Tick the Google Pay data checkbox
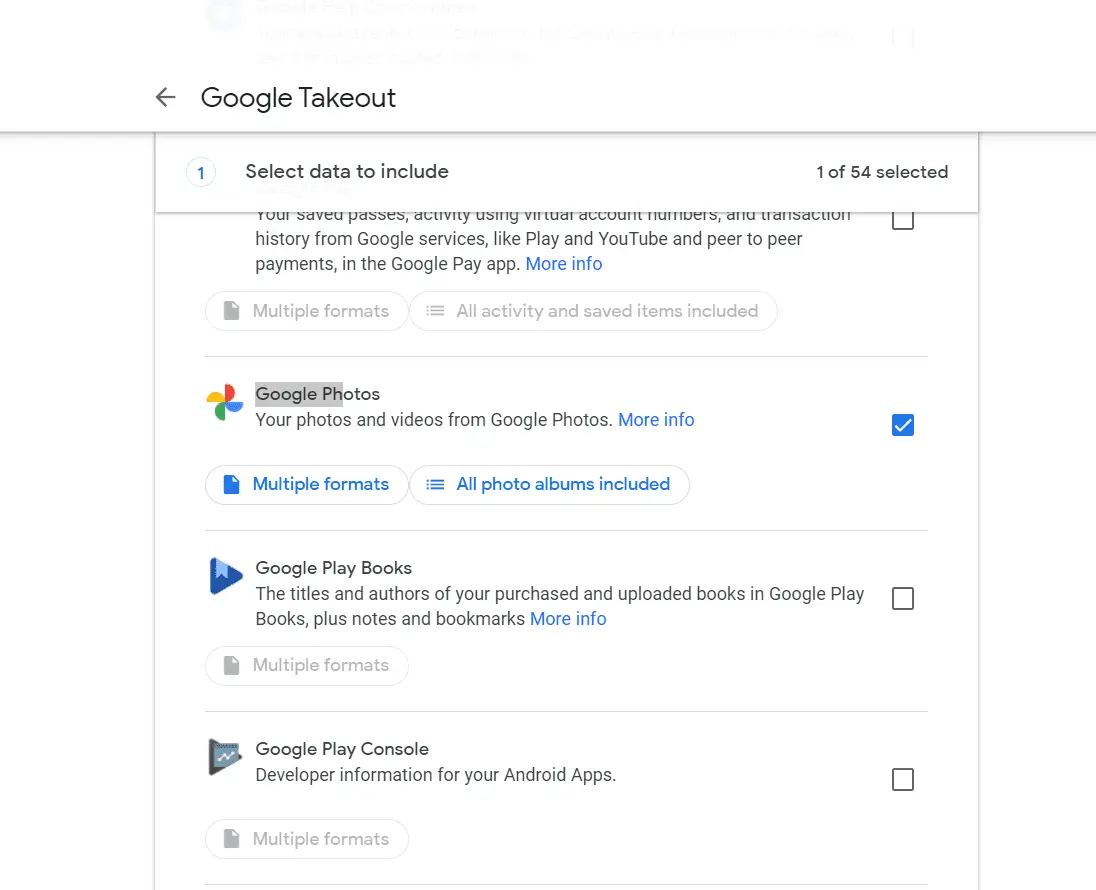This screenshot has height=890, width=1096. click(902, 221)
